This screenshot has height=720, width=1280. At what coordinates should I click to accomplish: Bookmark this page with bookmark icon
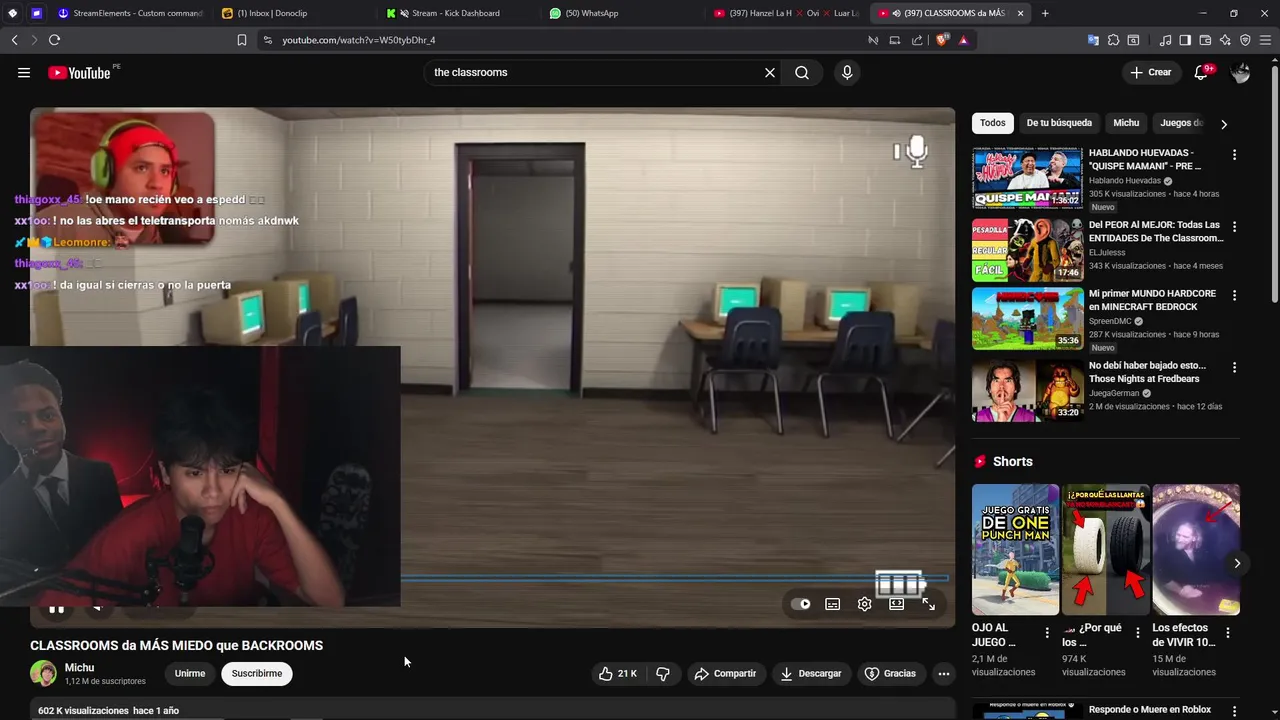coord(242,40)
